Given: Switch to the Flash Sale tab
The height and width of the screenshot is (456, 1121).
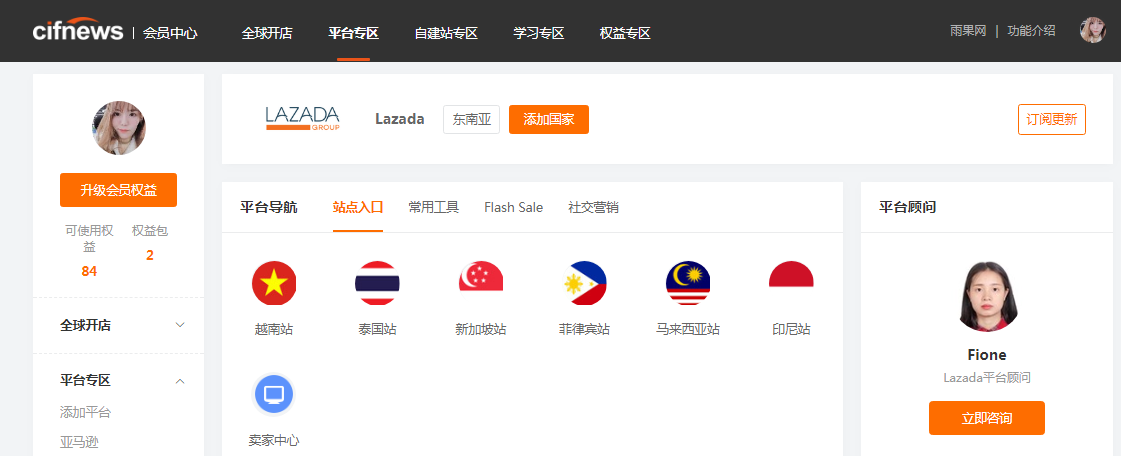Looking at the screenshot, I should 513,207.
